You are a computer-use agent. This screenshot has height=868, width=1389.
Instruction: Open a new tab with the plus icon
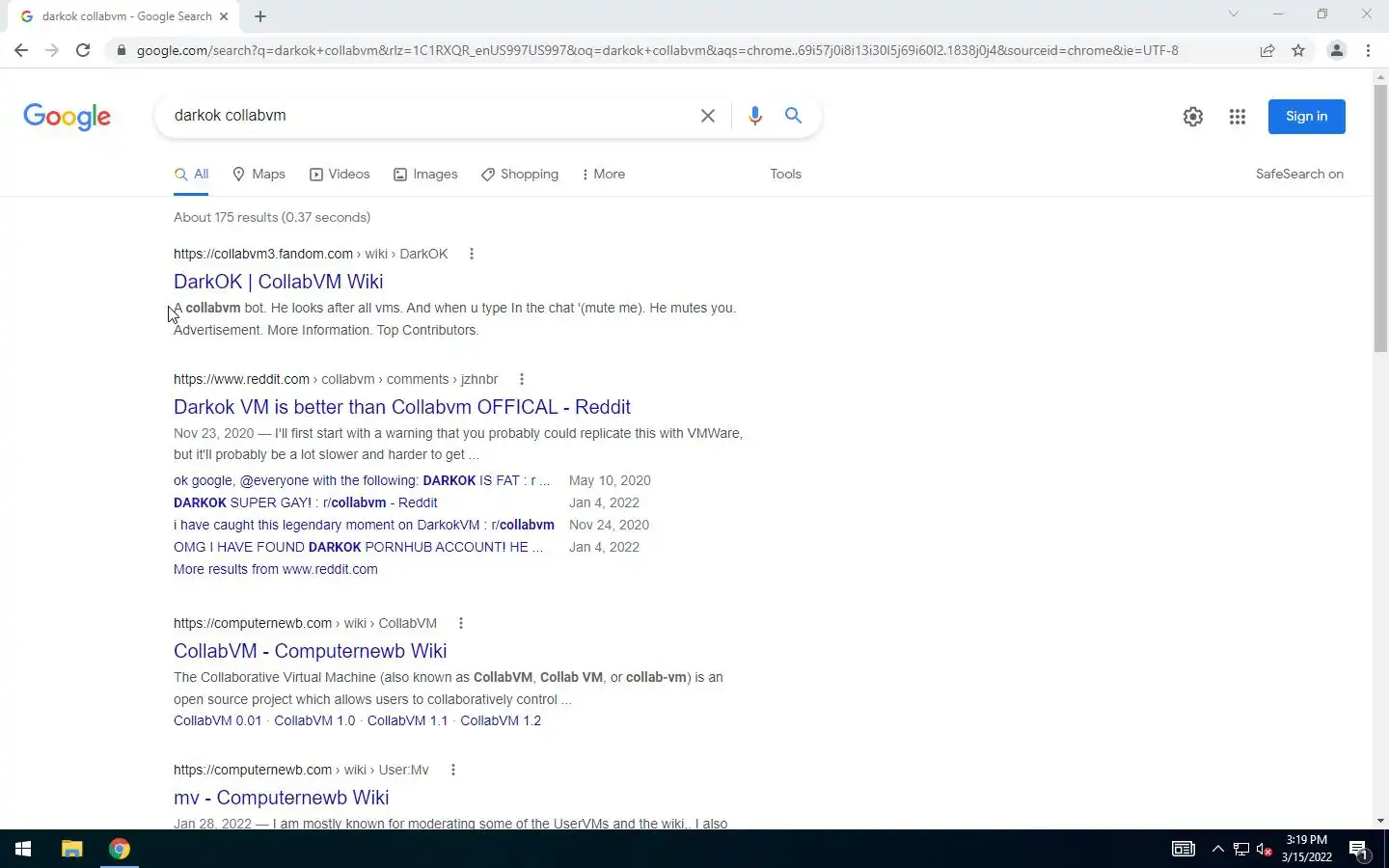click(260, 16)
